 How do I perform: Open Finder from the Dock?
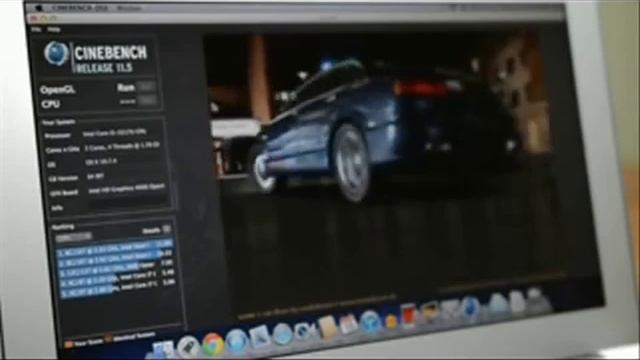point(163,351)
